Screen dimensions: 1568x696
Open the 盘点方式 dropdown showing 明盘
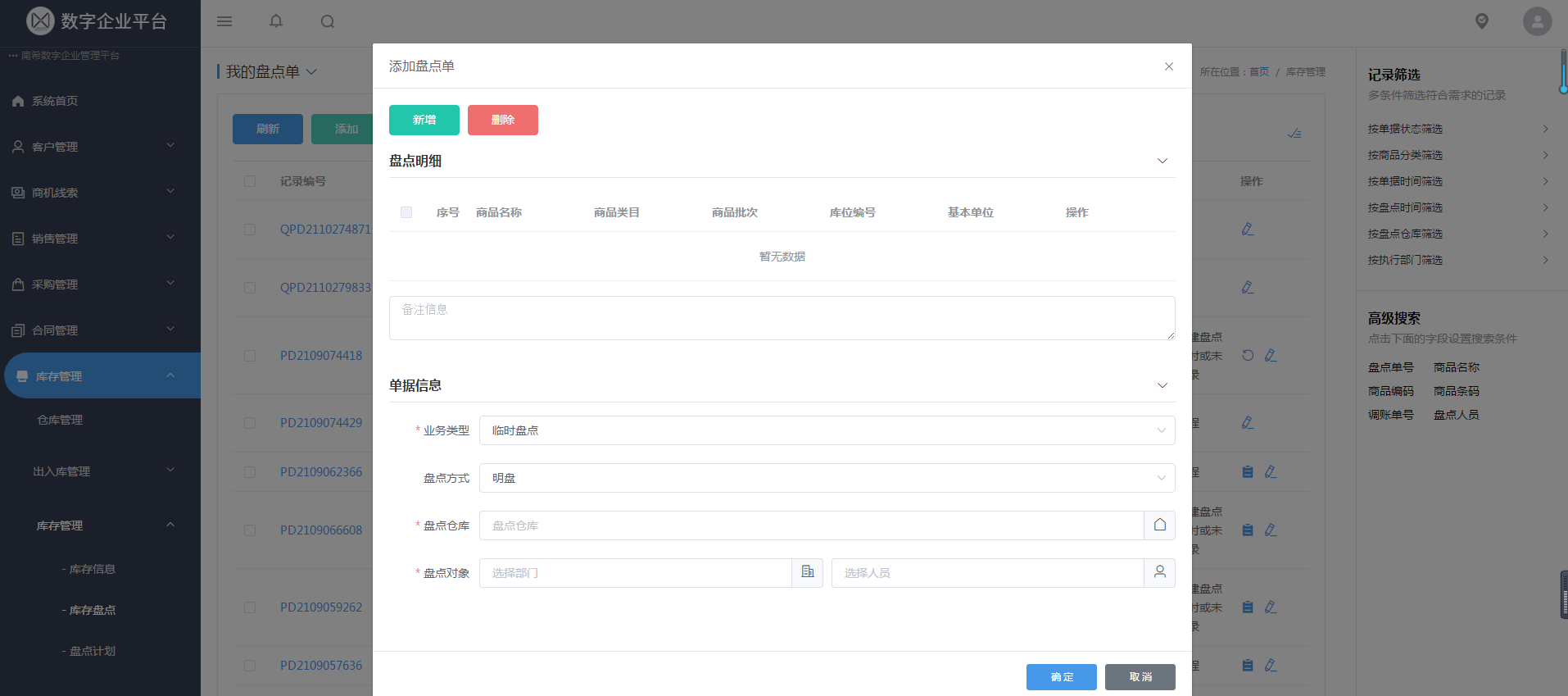827,478
